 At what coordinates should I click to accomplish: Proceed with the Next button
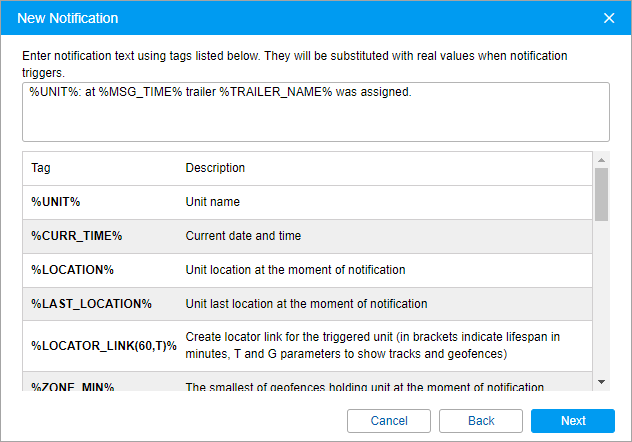[x=573, y=421]
